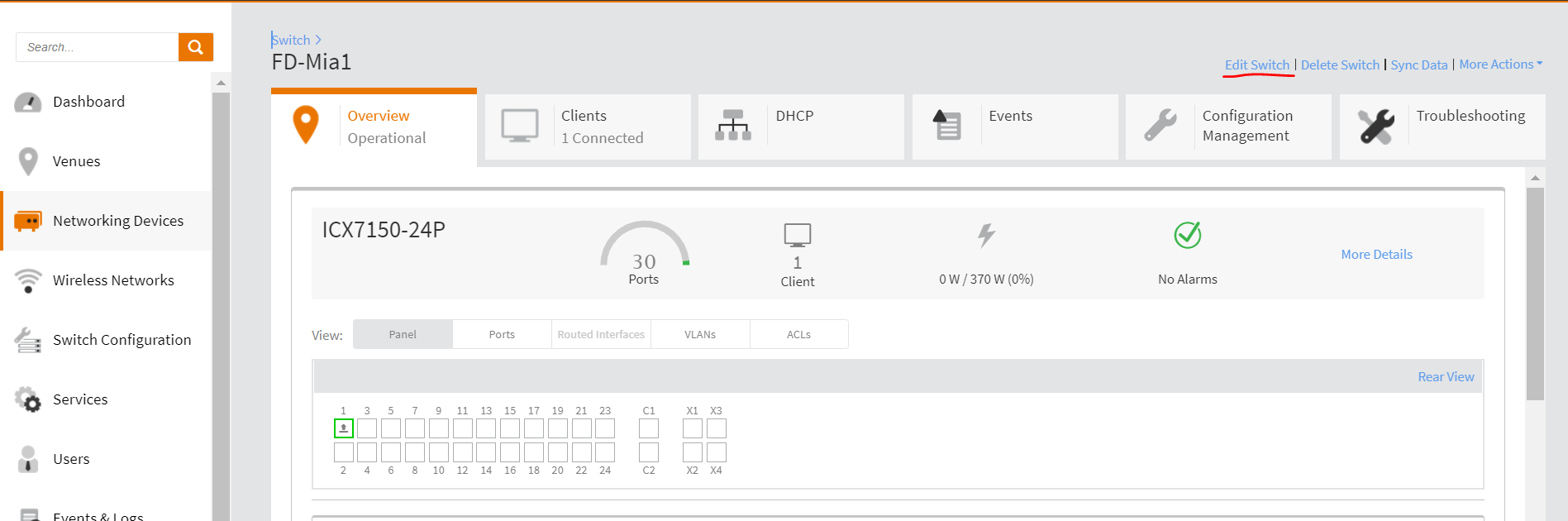Screen dimensions: 1568x521
Task: Click the Switch Configuration icon
Action: [28, 340]
